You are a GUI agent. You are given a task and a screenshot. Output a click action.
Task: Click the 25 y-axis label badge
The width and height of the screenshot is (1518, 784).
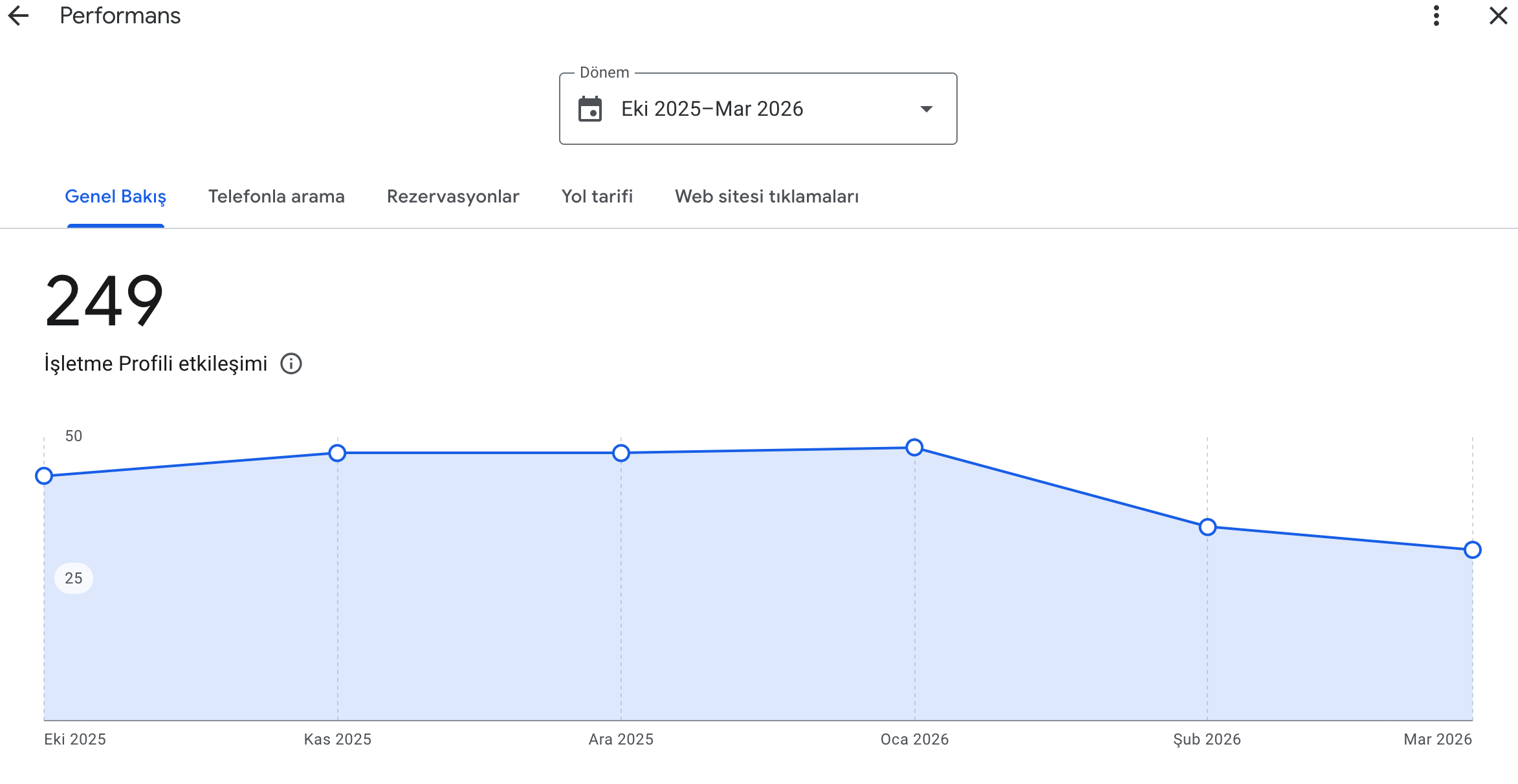pyautogui.click(x=74, y=578)
